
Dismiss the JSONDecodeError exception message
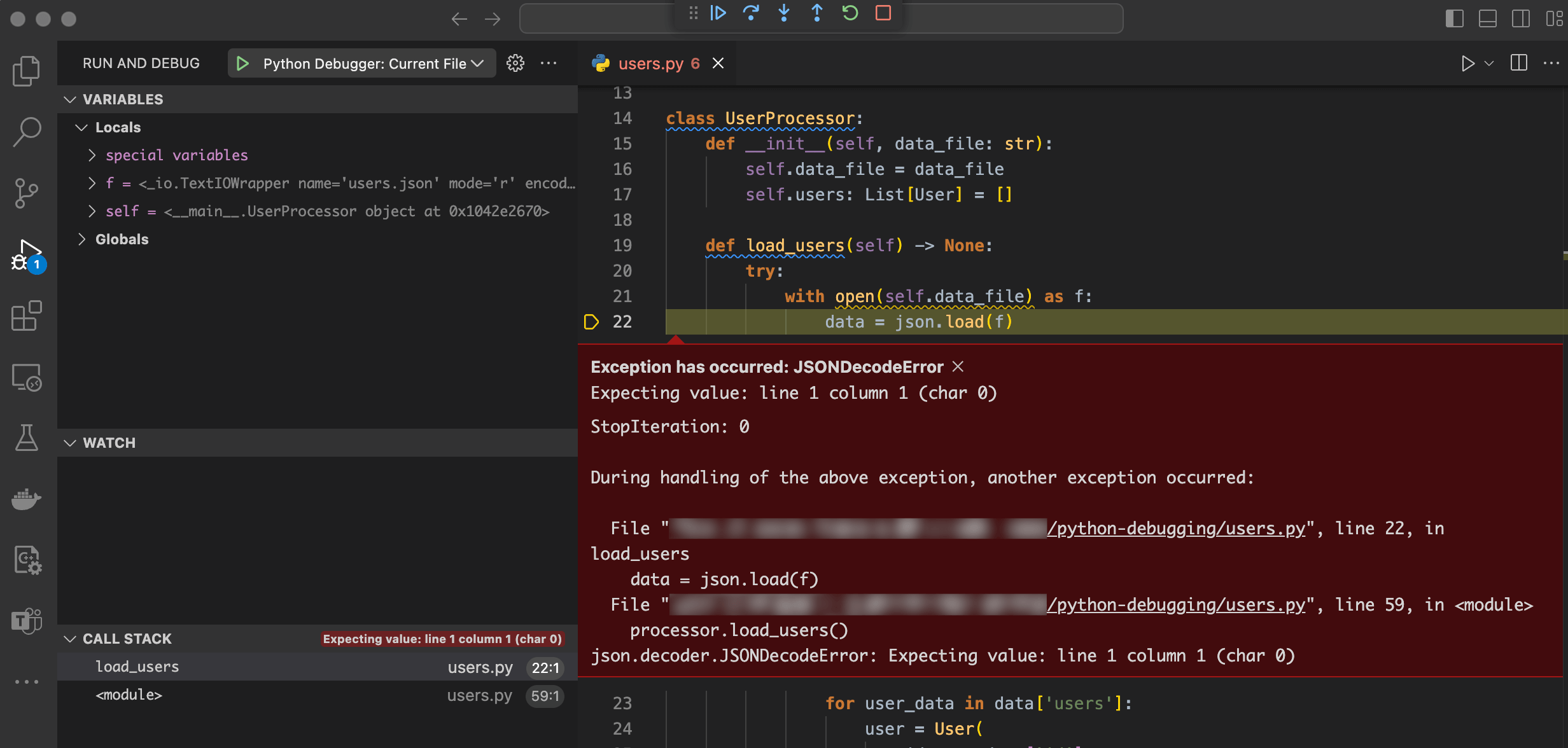coord(959,366)
